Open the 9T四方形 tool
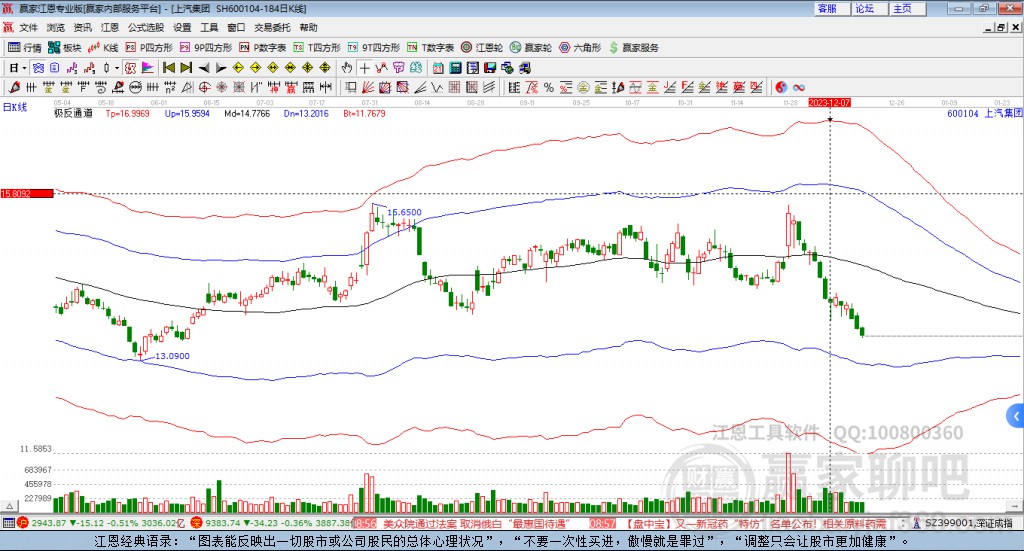Screen dimensions: 1024x551 [374, 48]
